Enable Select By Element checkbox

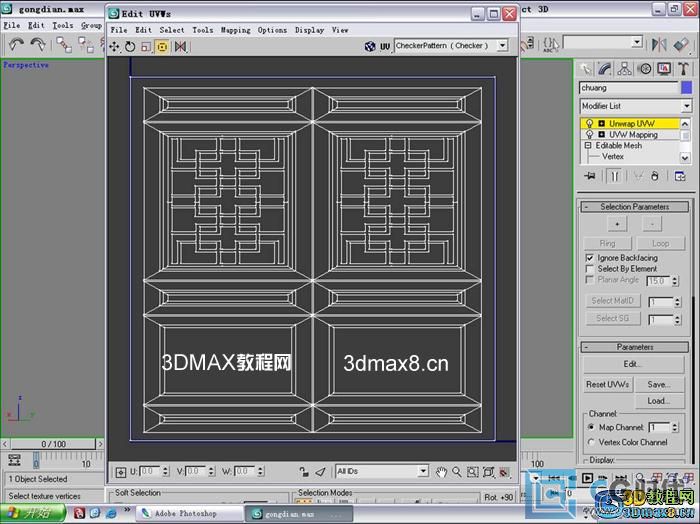[590, 269]
